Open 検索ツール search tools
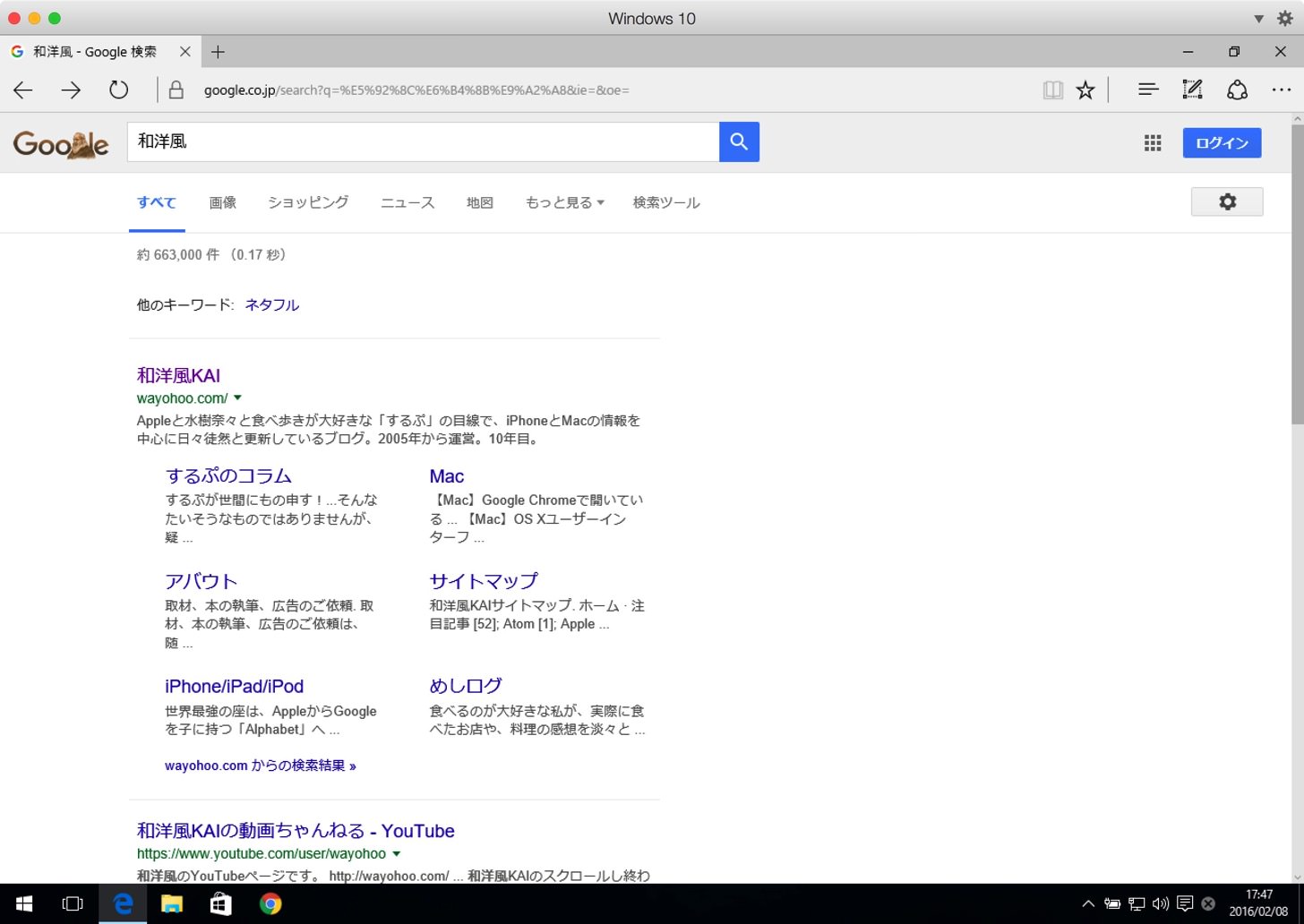The image size is (1304, 924). 666,202
